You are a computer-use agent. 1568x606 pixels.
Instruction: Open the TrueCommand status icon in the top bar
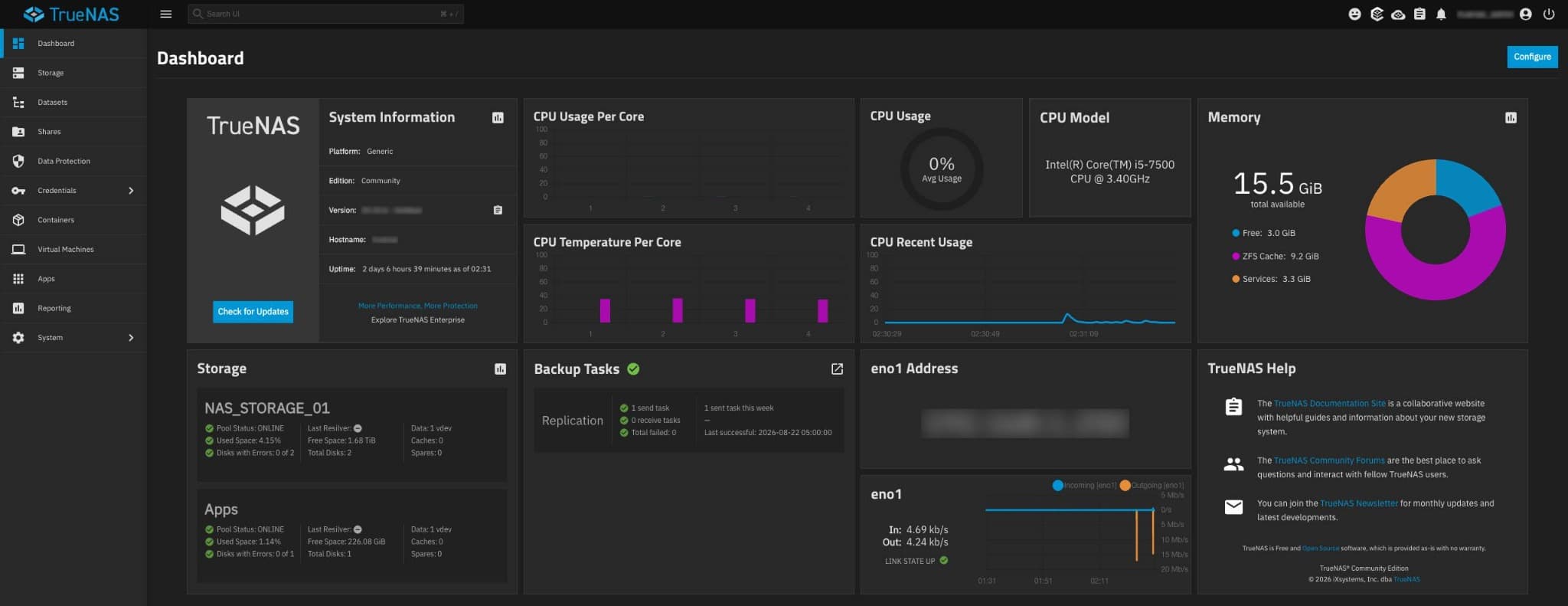[x=1377, y=14]
